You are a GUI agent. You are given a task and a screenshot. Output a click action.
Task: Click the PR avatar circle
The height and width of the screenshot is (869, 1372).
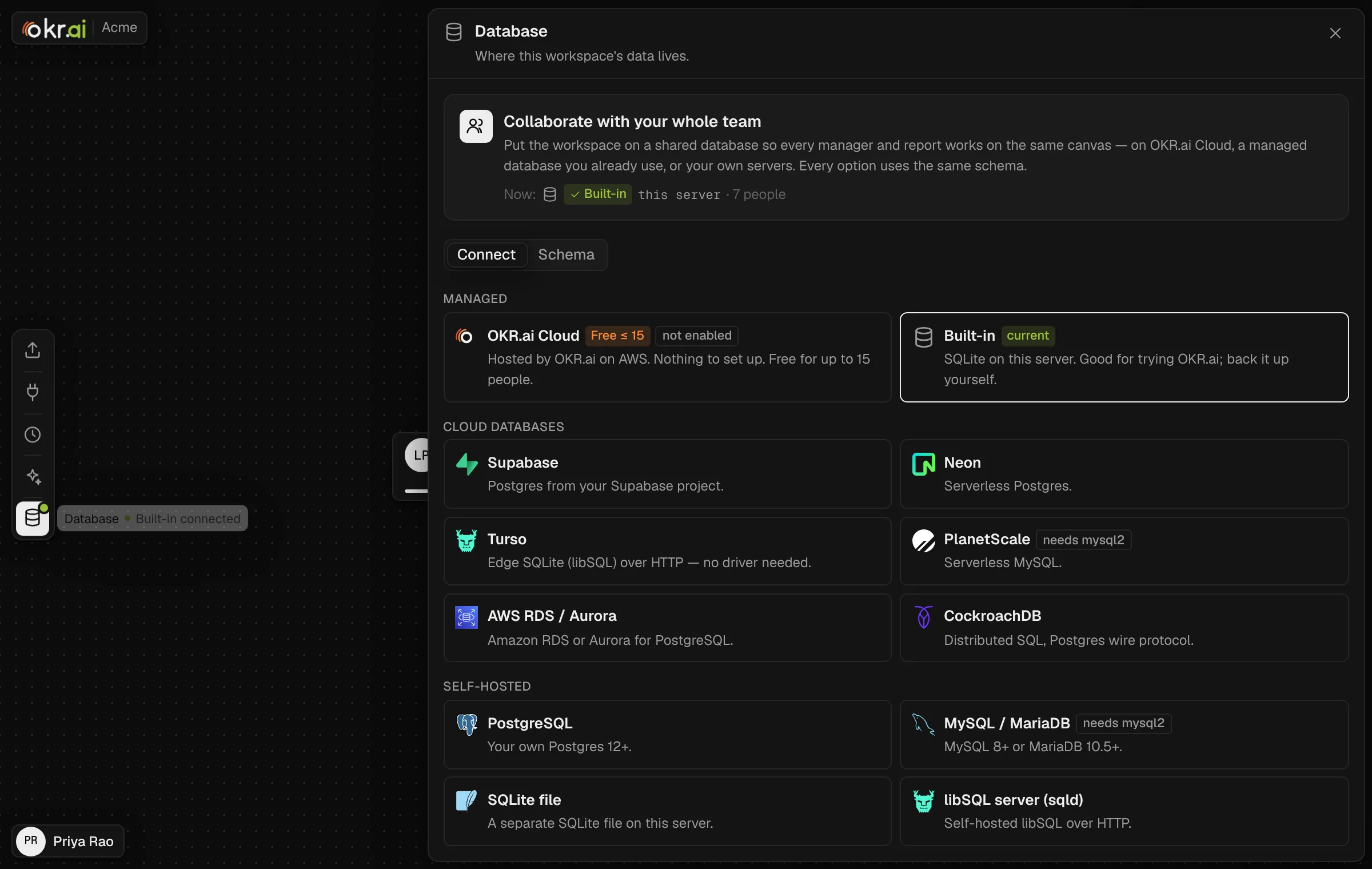coord(31,841)
